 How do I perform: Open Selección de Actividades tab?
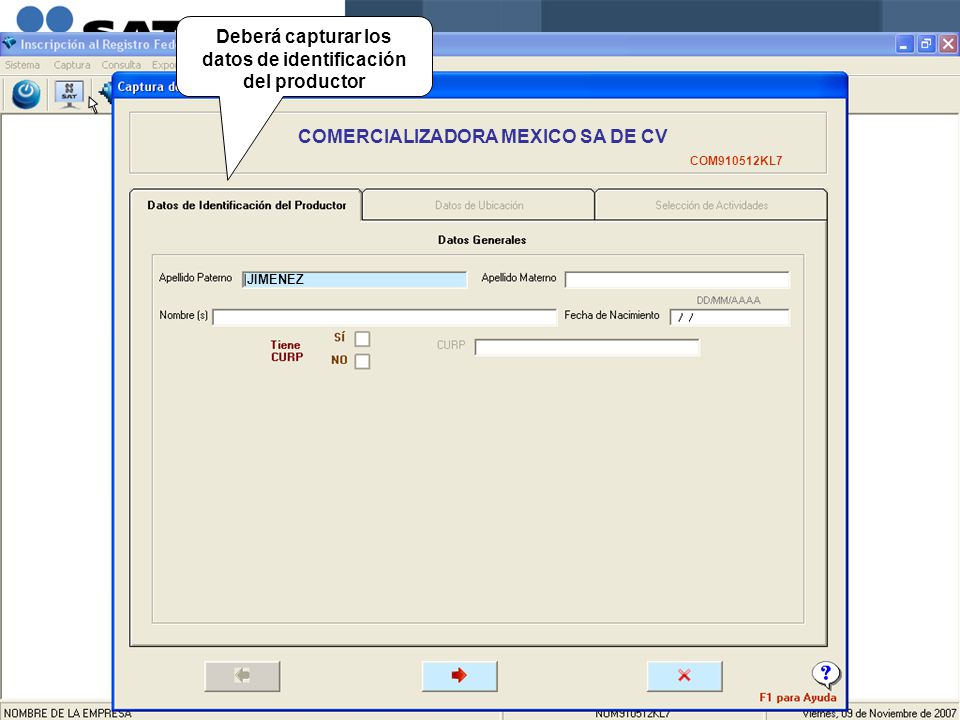711,205
